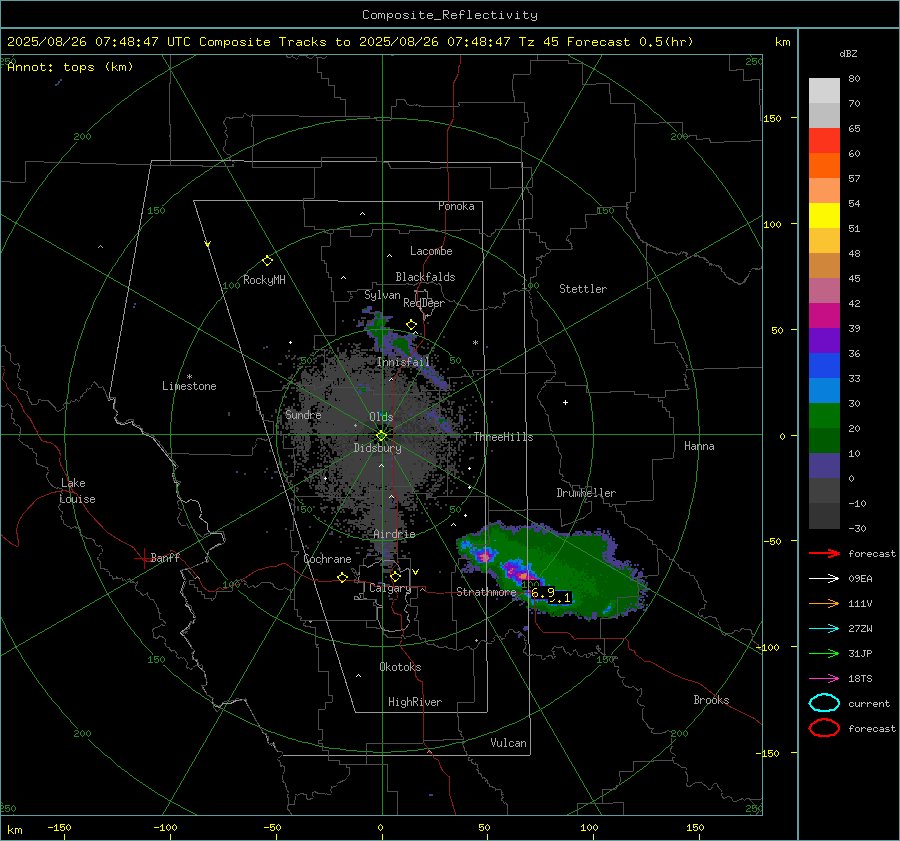Select the red 60–65 dBZ color swatch
Image resolution: width=900 pixels, height=841 pixels.
[x=824, y=140]
